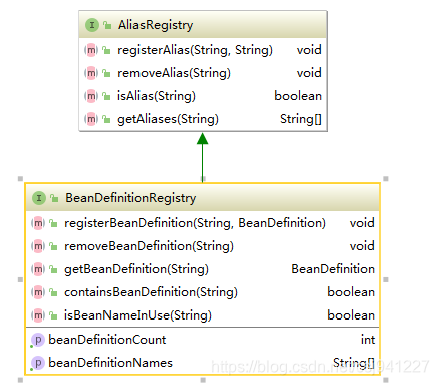The height and width of the screenshot is (385, 439).
Task: Click the boolean return type of containsBeanDefinition
Action: pyautogui.click(x=351, y=292)
